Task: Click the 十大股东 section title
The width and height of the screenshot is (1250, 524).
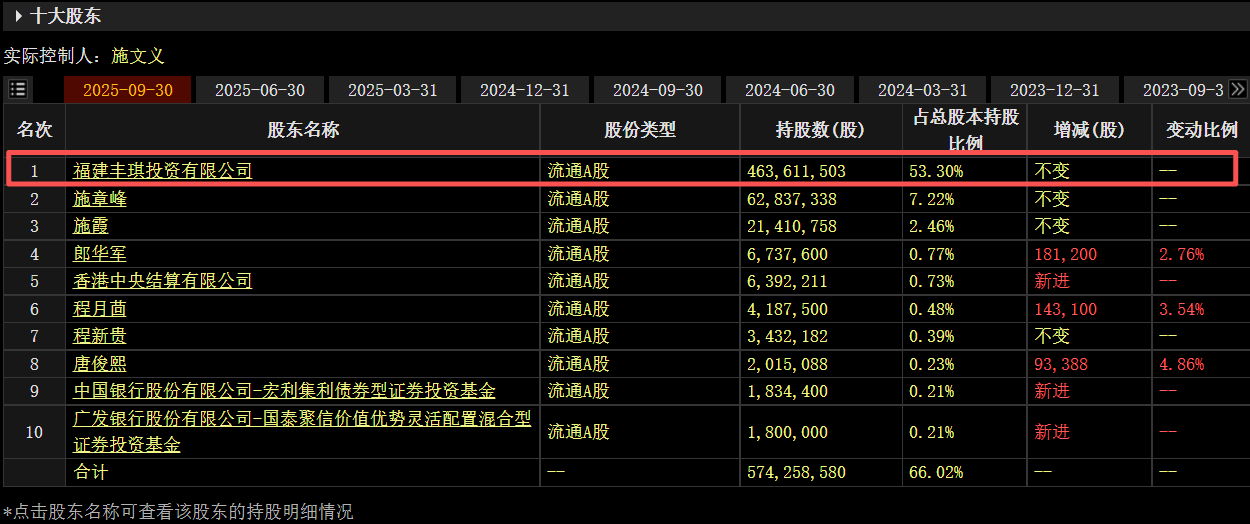Action: click(x=65, y=16)
